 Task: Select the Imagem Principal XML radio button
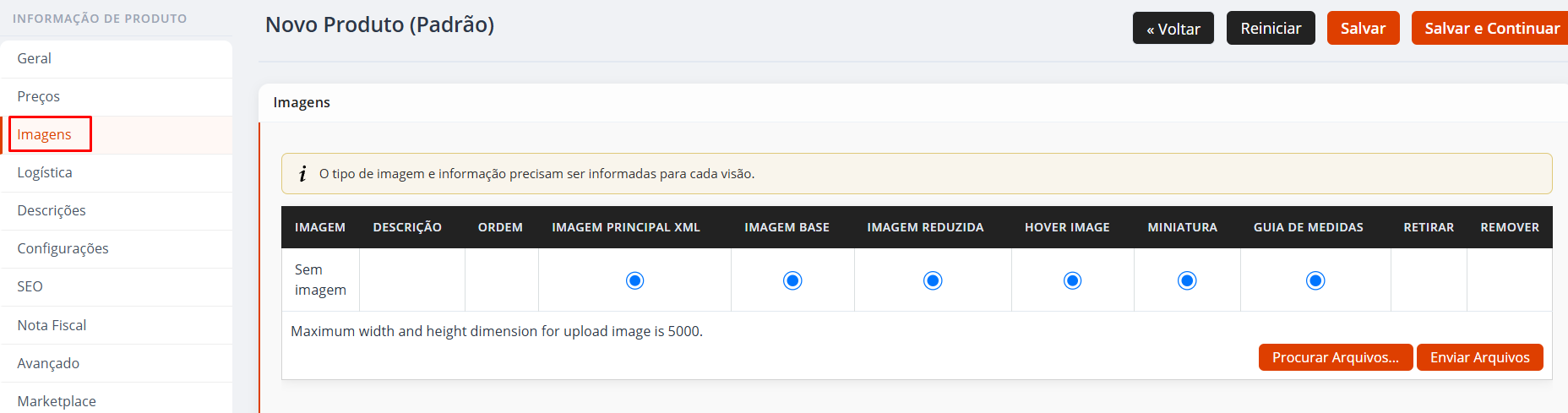pyautogui.click(x=634, y=280)
